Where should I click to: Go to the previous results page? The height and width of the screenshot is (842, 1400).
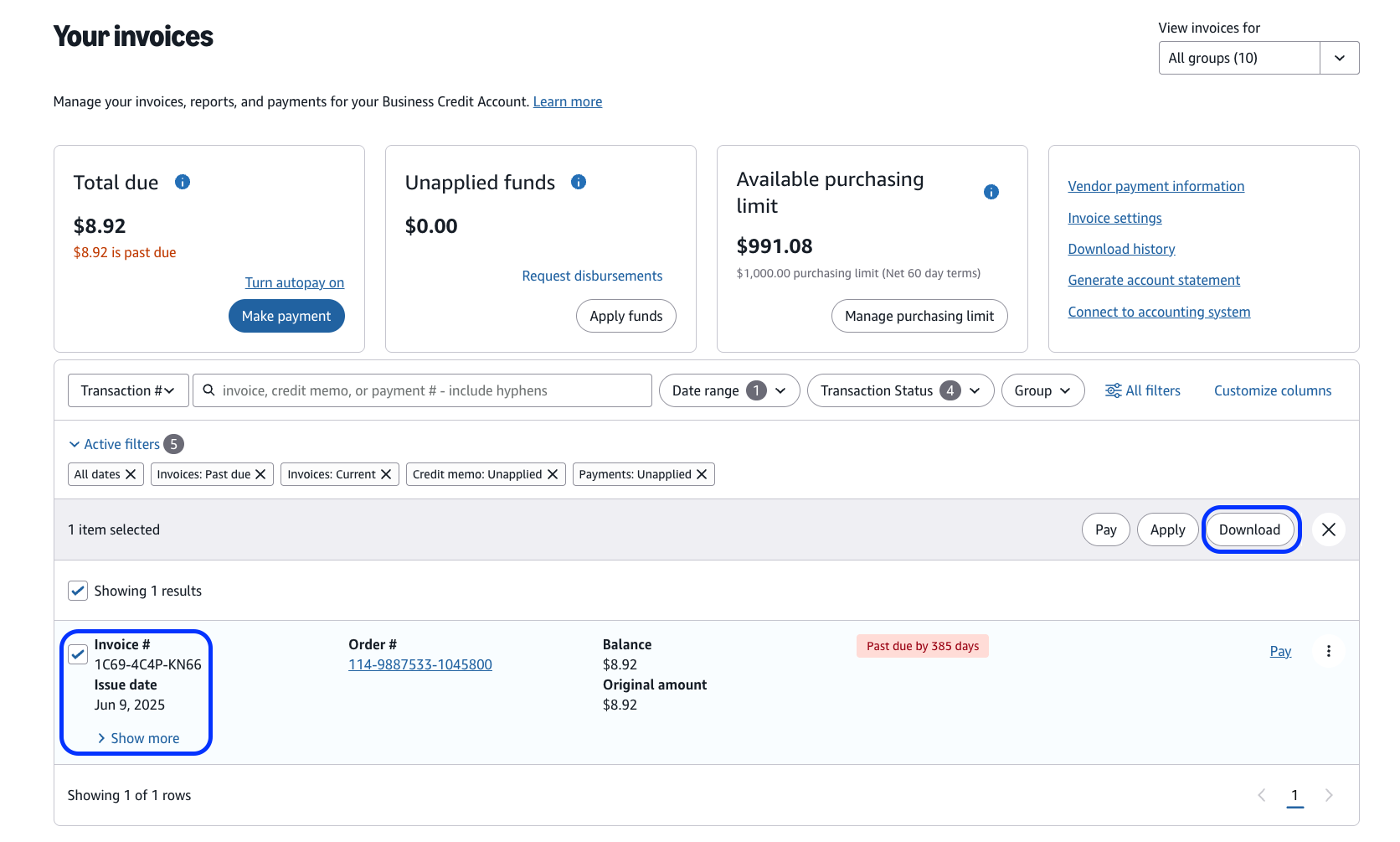click(x=1262, y=795)
